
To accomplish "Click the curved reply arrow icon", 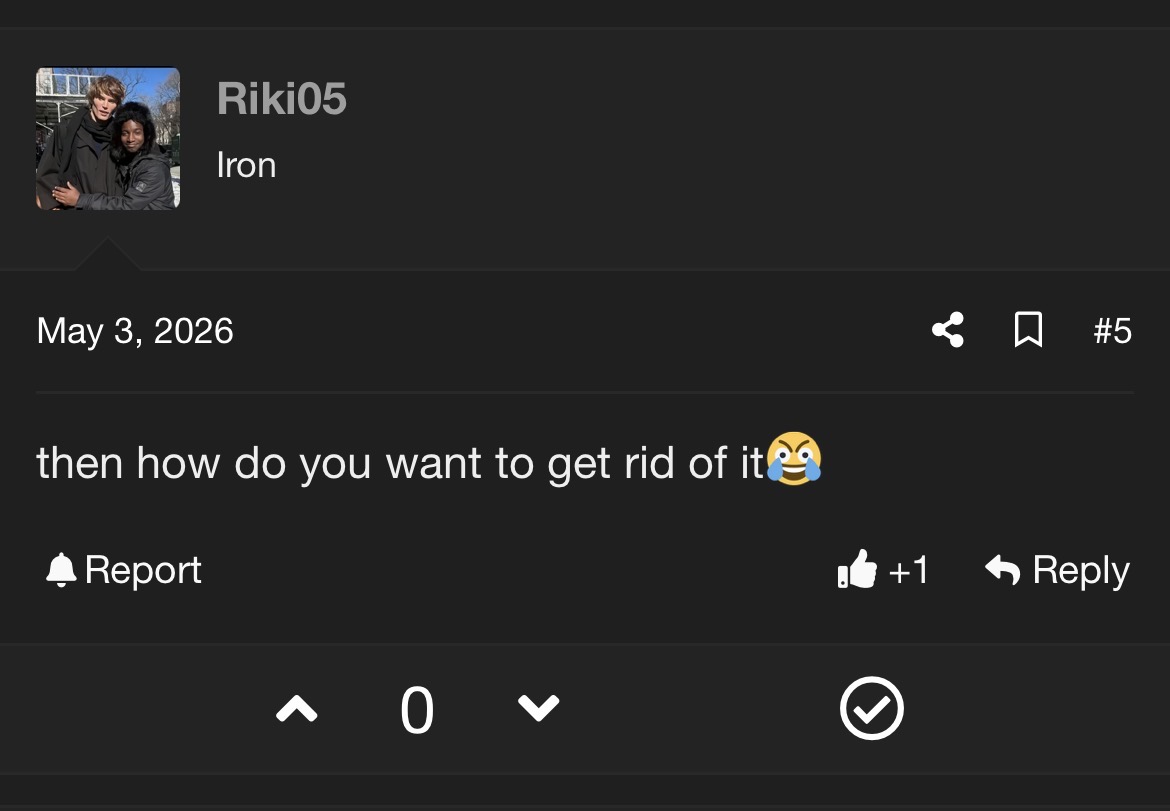I will point(1002,570).
